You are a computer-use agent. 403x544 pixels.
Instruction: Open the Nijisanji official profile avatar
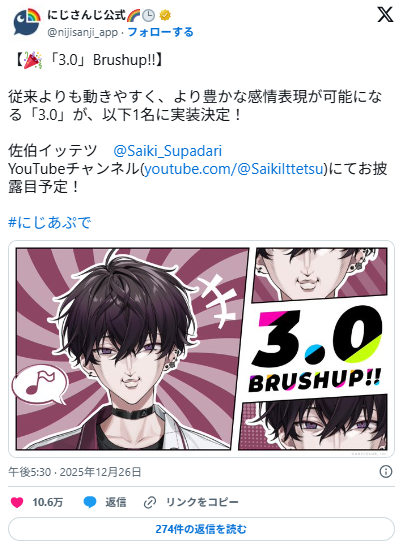[26, 22]
